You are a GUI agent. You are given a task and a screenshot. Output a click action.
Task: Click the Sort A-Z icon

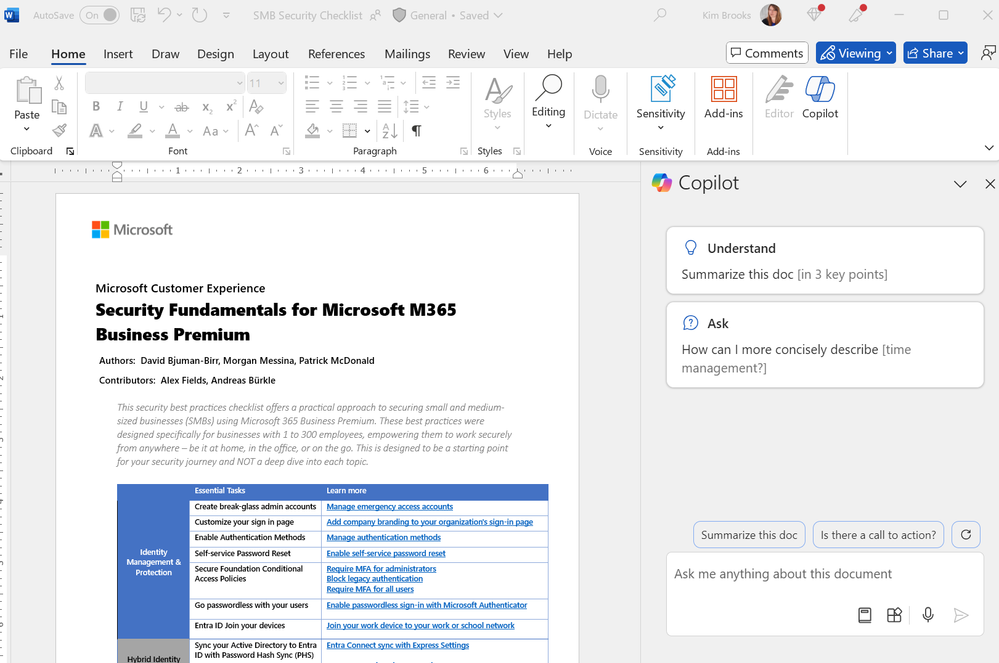pyautogui.click(x=390, y=131)
